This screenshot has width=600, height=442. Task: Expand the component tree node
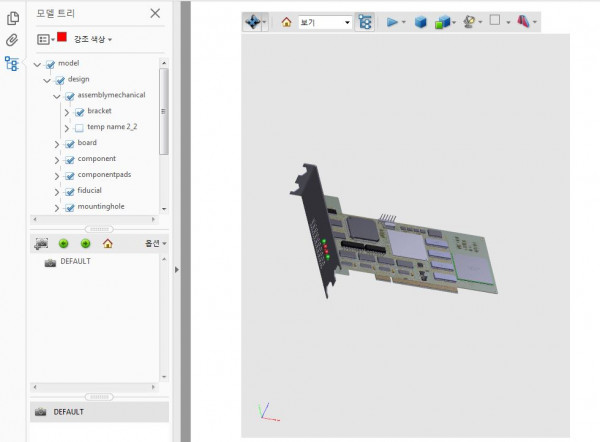tap(57, 160)
